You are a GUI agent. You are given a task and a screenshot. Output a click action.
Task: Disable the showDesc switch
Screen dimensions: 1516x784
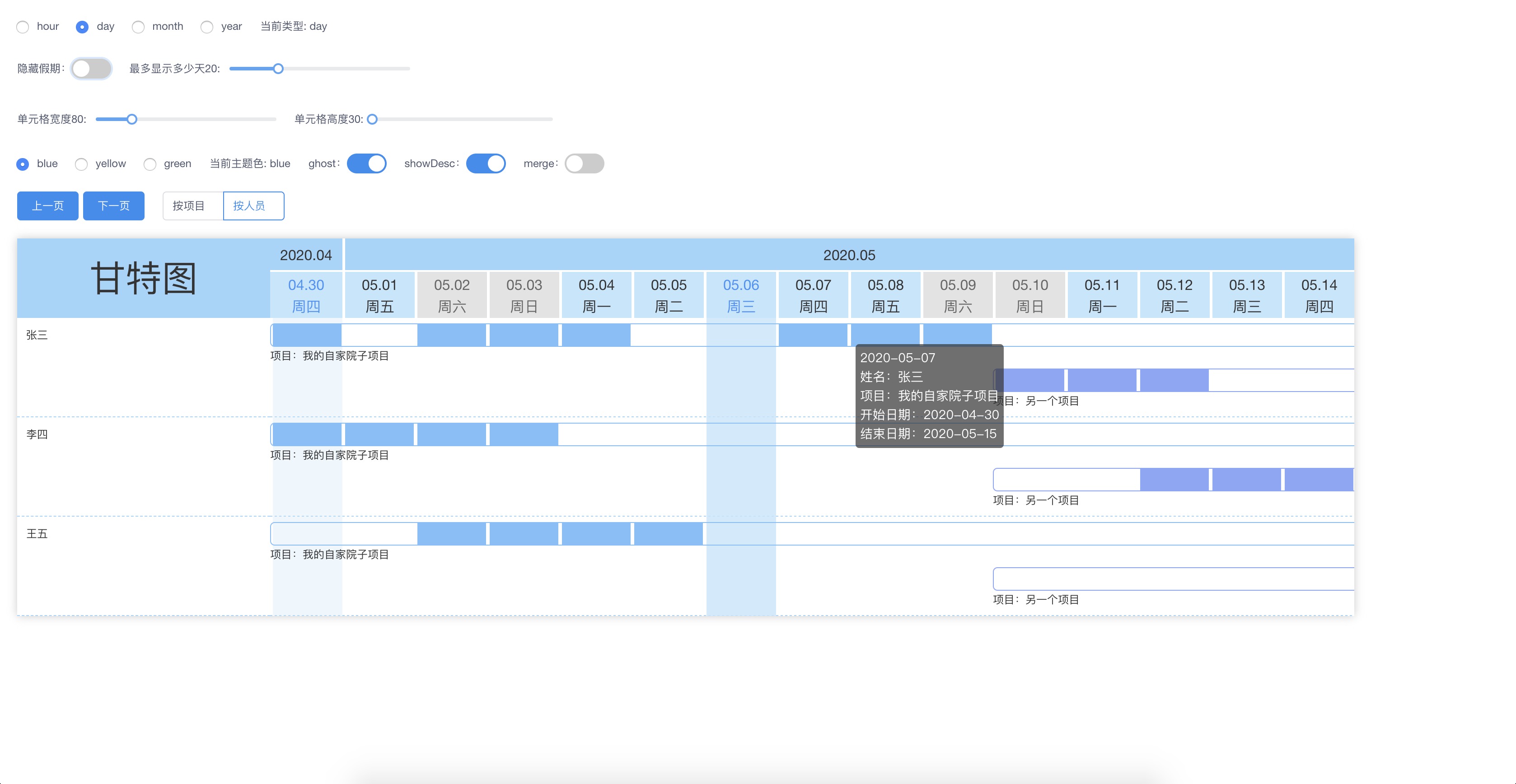click(486, 163)
